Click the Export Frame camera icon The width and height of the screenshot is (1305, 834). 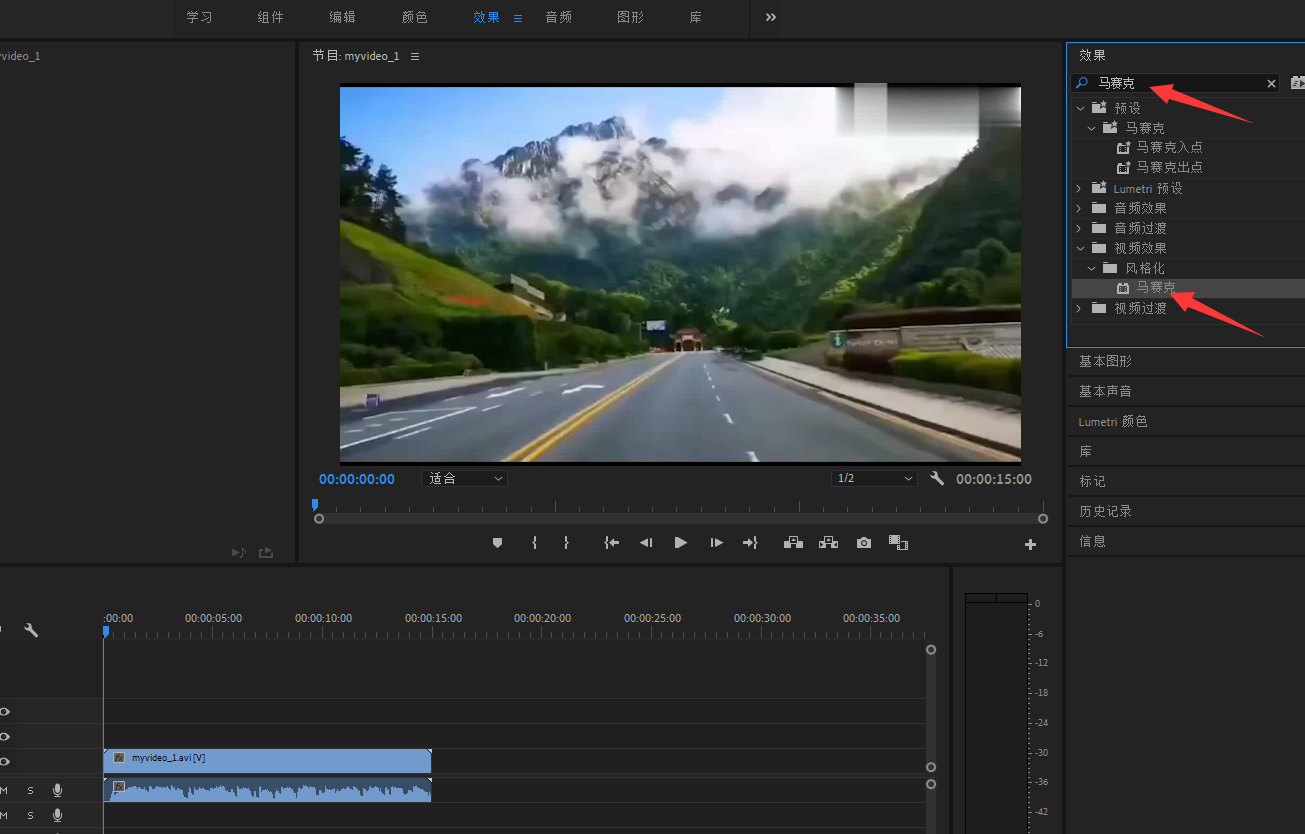coord(863,543)
